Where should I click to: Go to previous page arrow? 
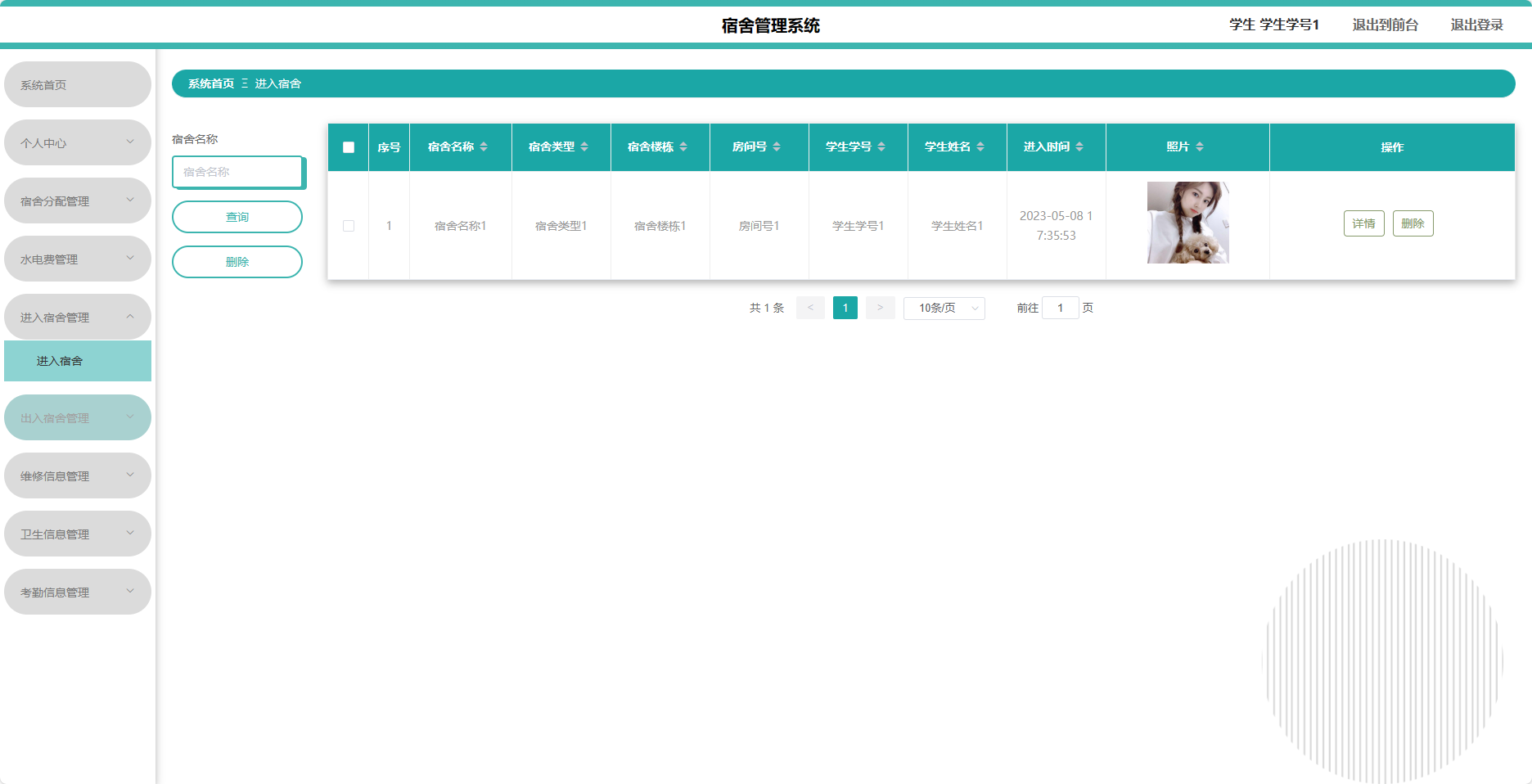pyautogui.click(x=810, y=308)
